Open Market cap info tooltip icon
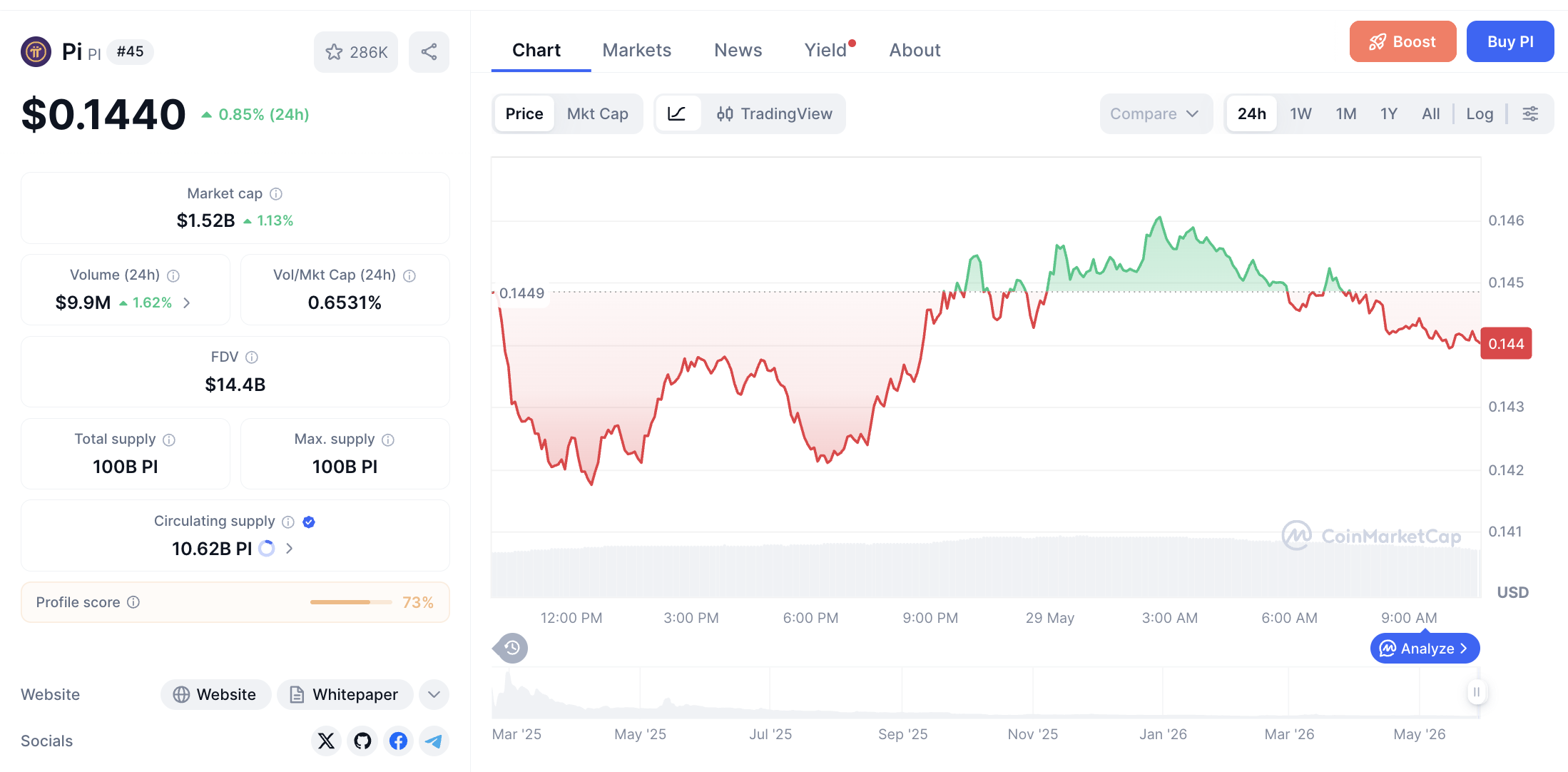 pyautogui.click(x=276, y=194)
